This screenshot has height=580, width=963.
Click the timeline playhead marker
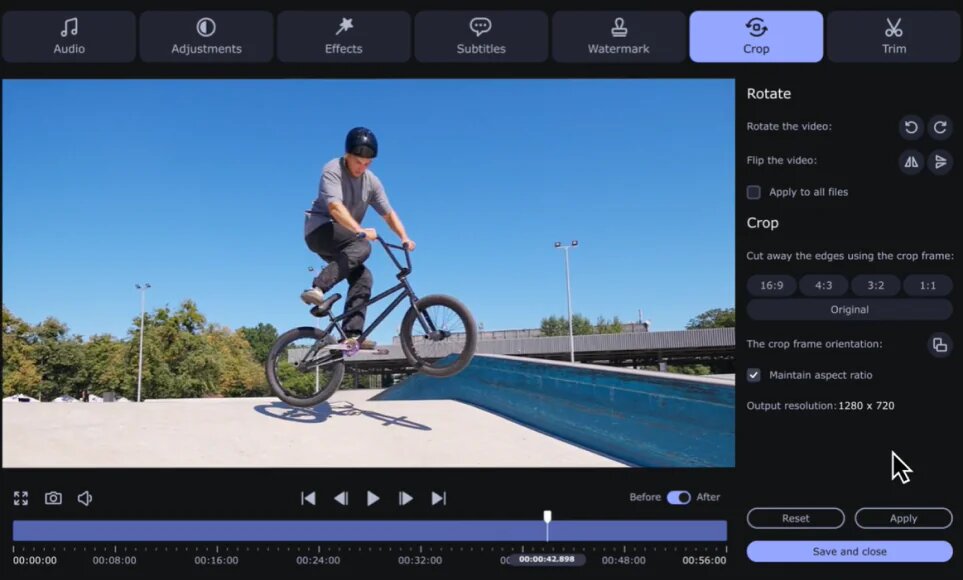(x=547, y=517)
